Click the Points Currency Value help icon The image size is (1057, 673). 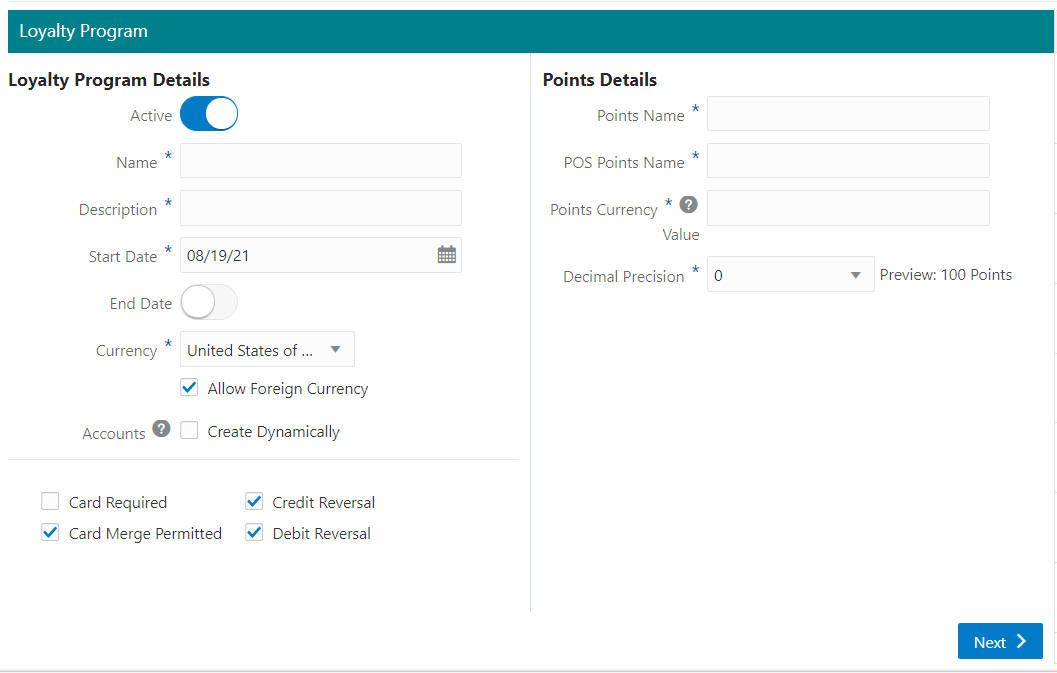pos(688,204)
